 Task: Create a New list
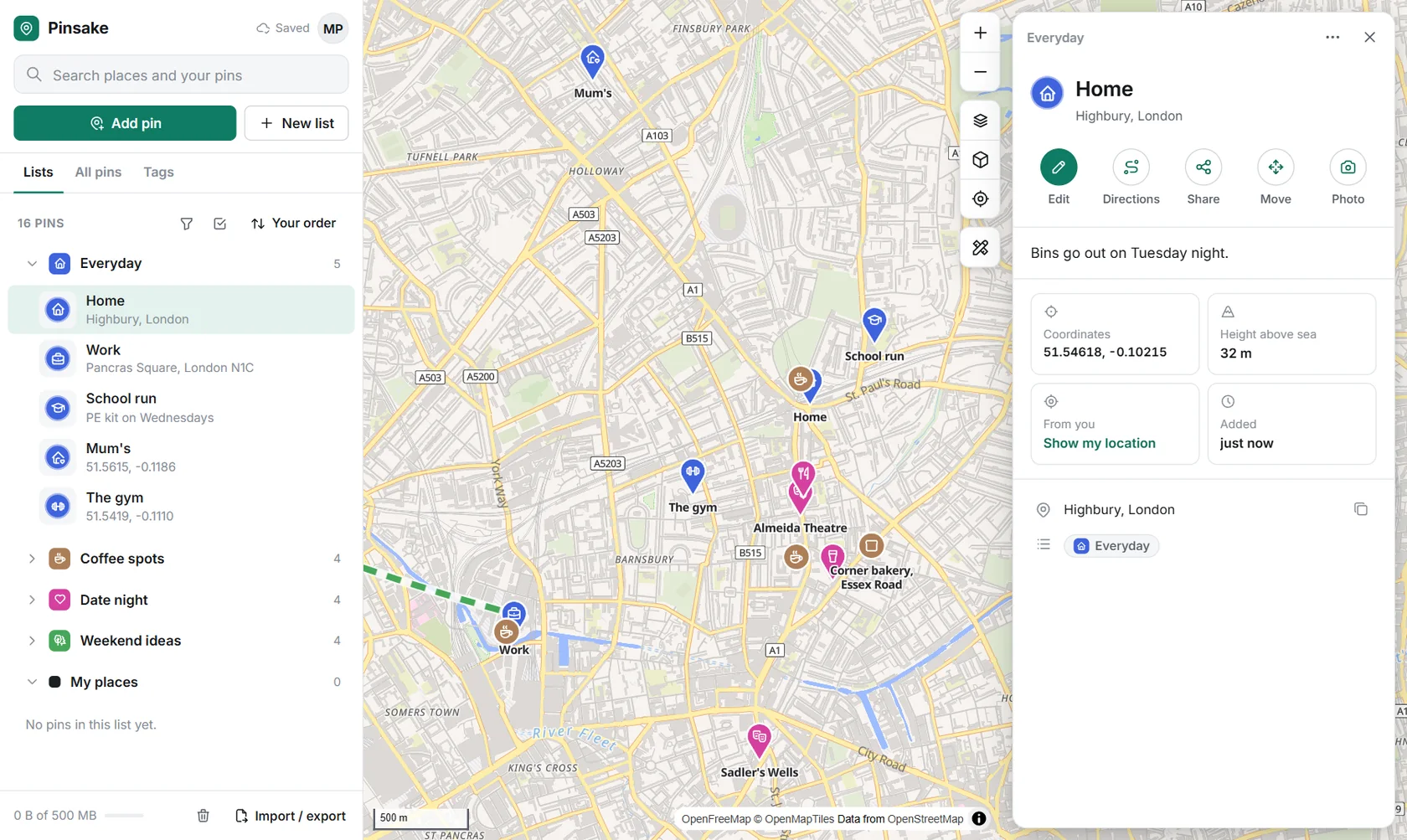click(x=296, y=123)
